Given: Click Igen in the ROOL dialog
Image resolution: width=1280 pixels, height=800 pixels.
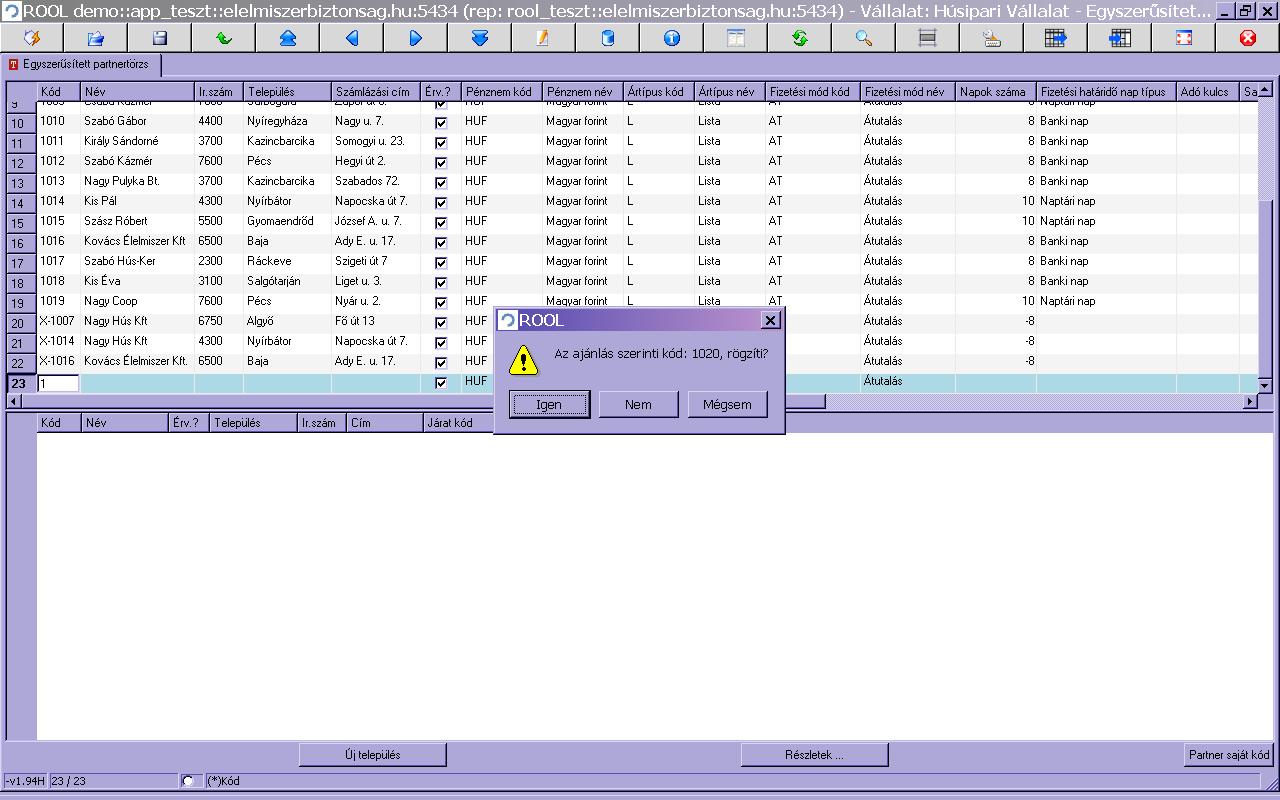Looking at the screenshot, I should [549, 404].
